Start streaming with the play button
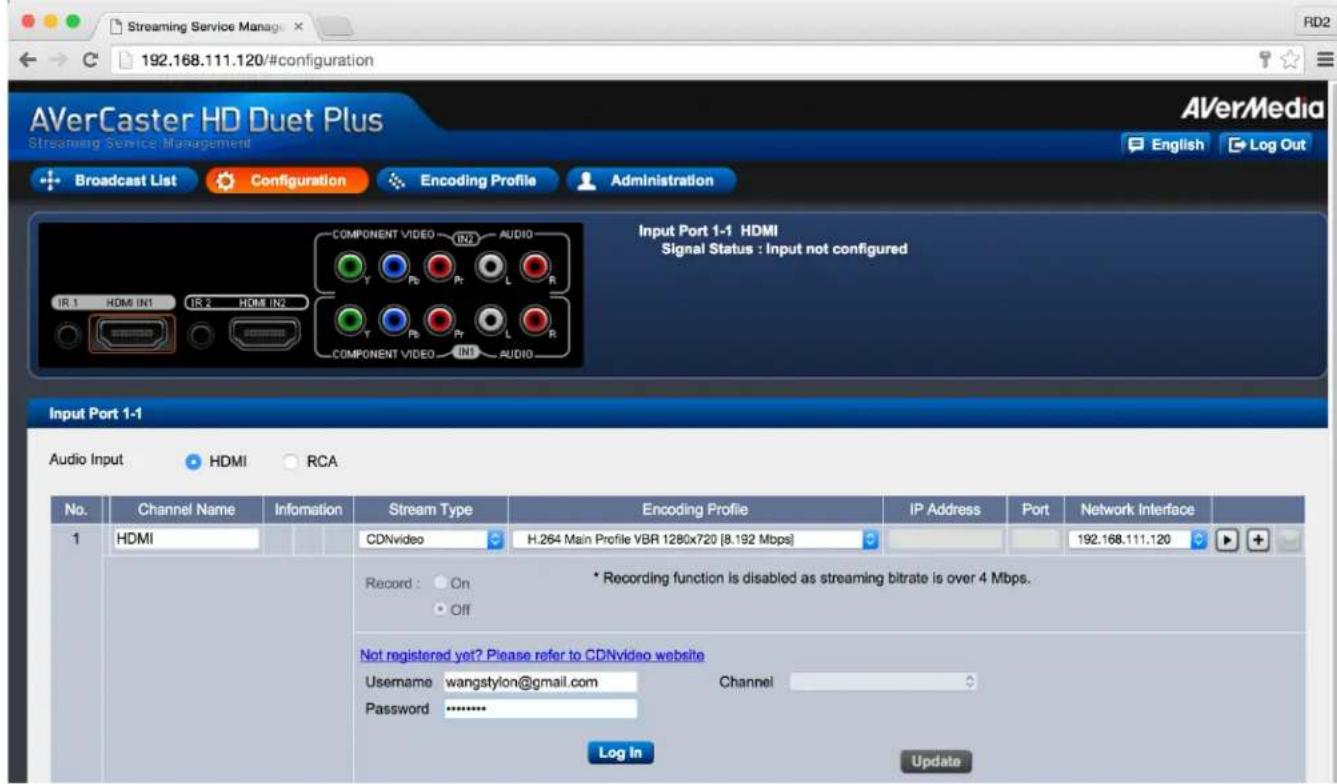The height and width of the screenshot is (784, 1337). (1227, 539)
